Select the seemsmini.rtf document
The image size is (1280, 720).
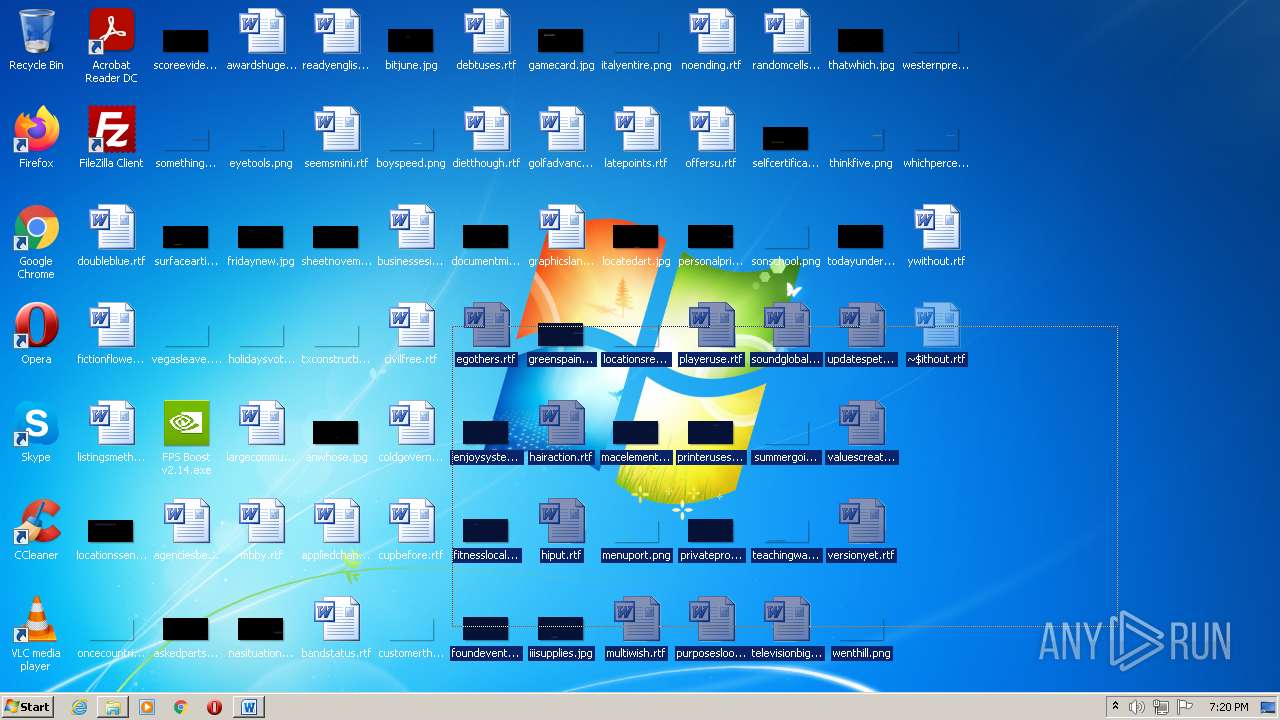click(336, 138)
